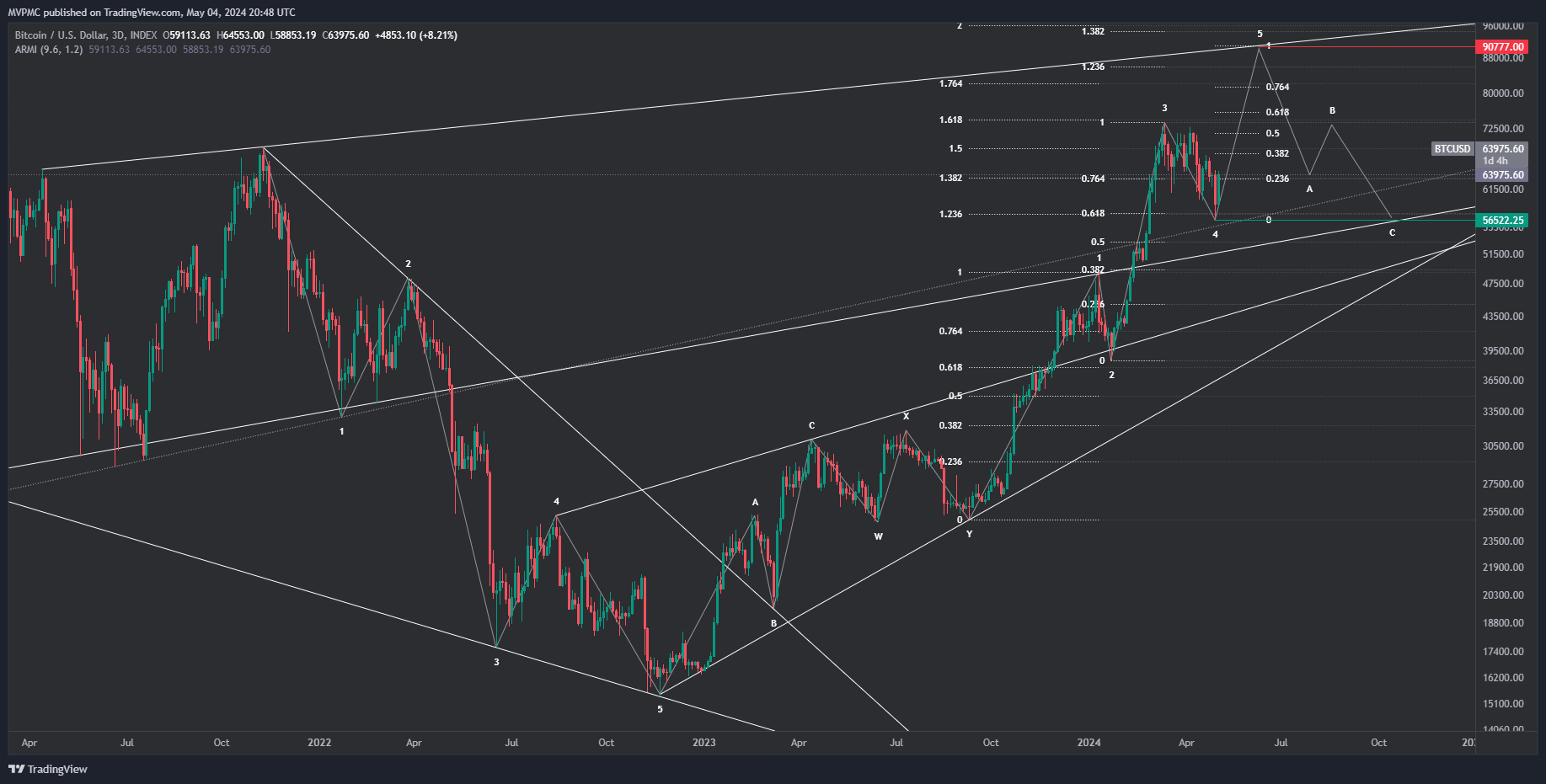Click the 25500.00 price axis label
The height and width of the screenshot is (784, 1546).
(1503, 512)
